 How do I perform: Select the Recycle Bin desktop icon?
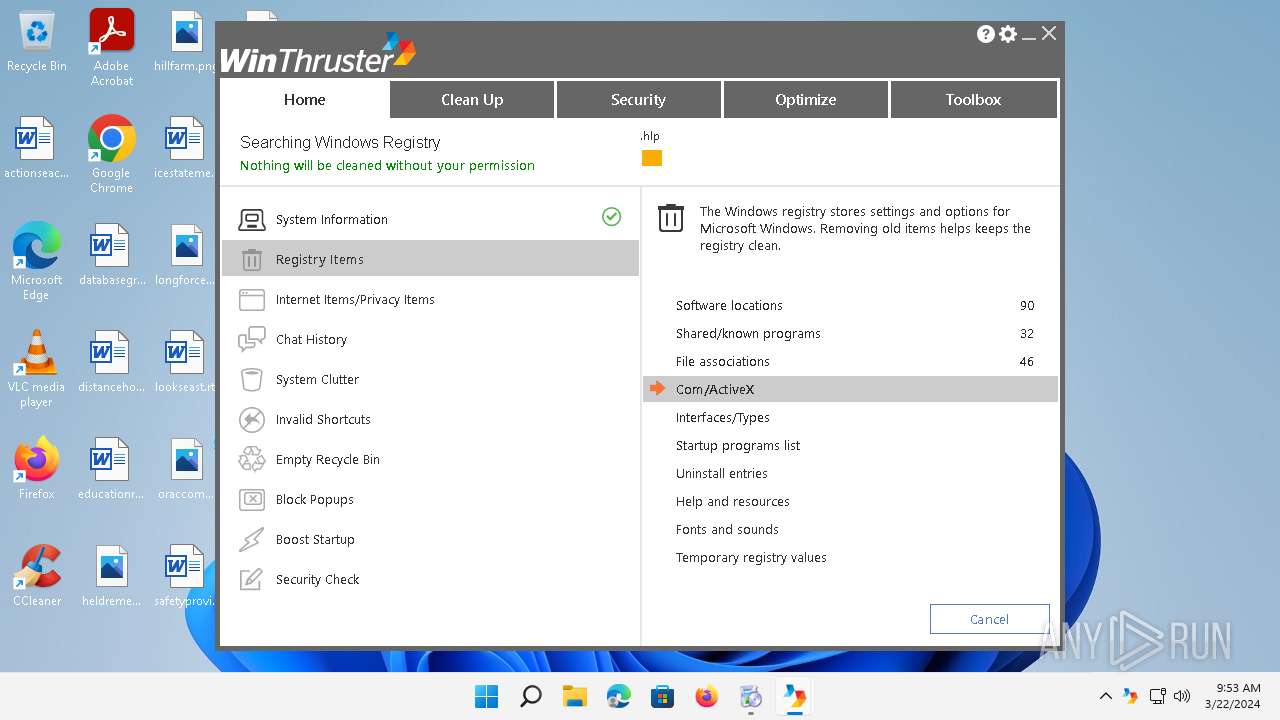click(x=37, y=42)
